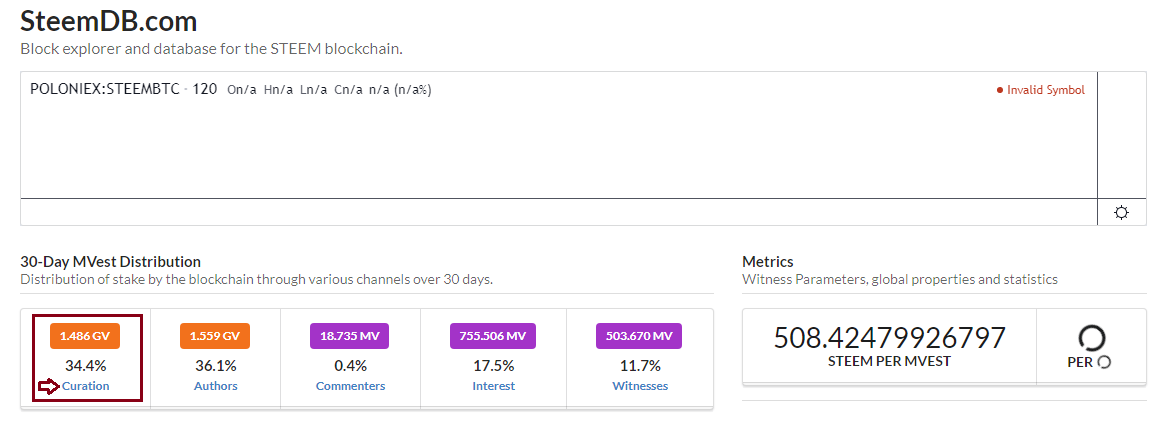Open the Curation link
The height and width of the screenshot is (425, 1167).
coord(86,386)
